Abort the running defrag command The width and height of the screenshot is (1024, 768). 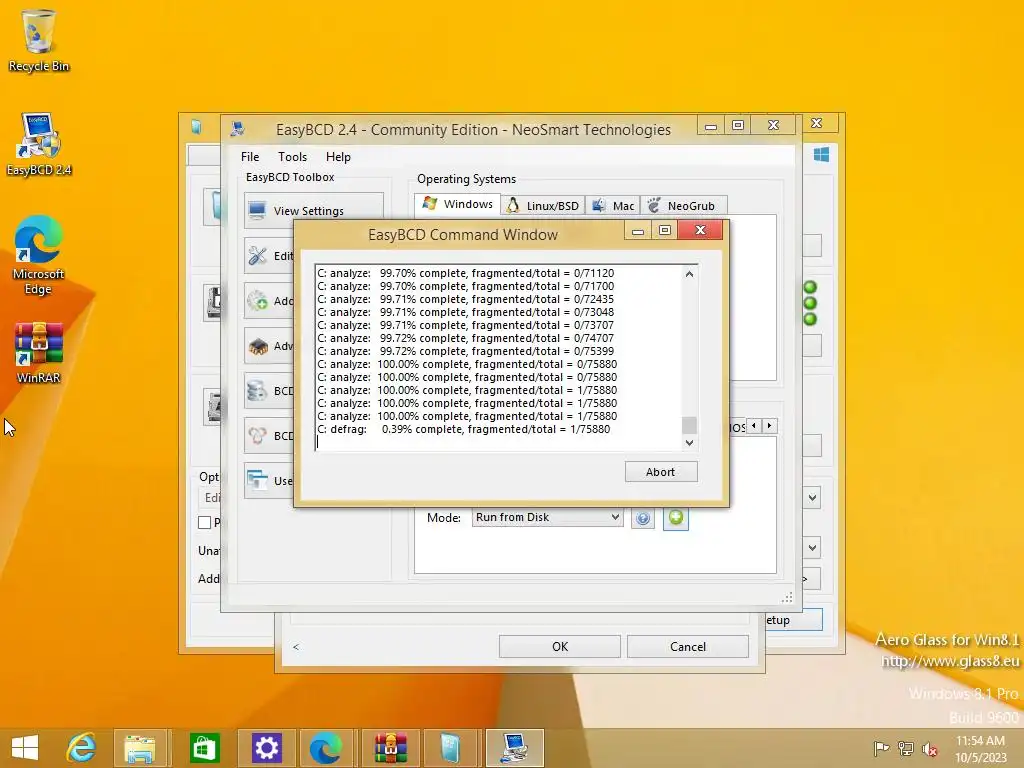pos(660,472)
